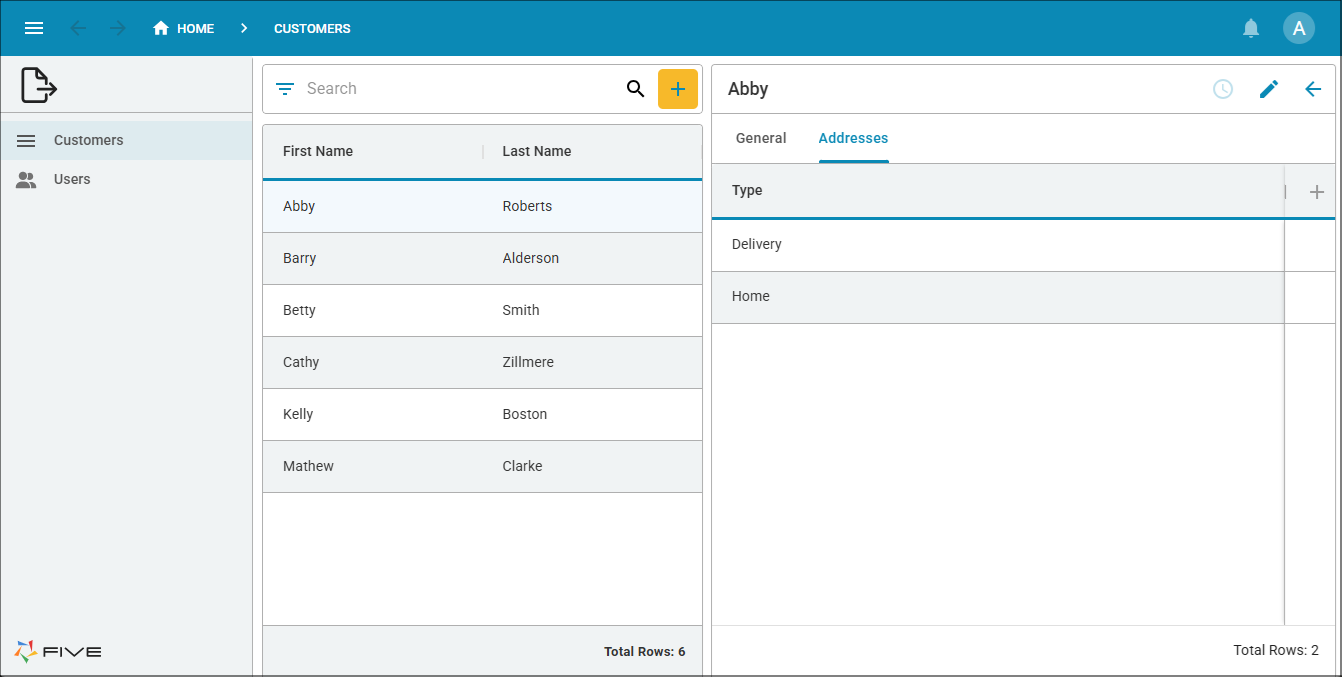The width and height of the screenshot is (1342, 677).
Task: Open the hamburger menu in top bar
Action: [34, 28]
